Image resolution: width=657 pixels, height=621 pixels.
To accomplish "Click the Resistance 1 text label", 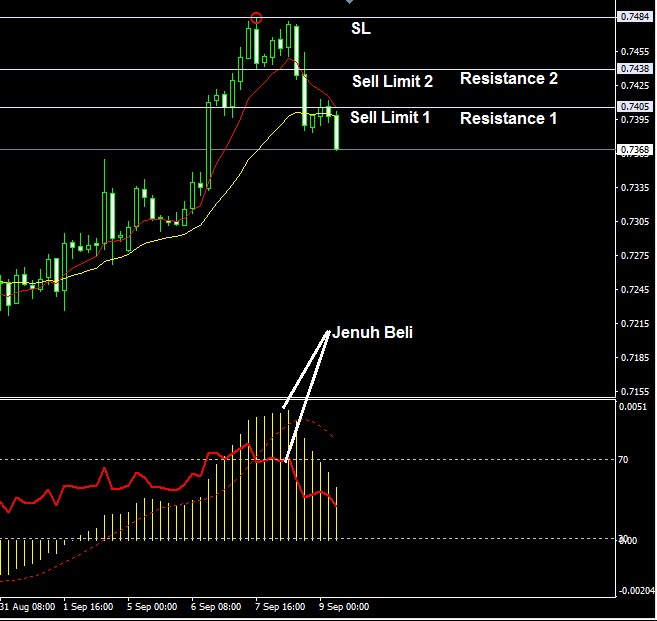I will [508, 118].
